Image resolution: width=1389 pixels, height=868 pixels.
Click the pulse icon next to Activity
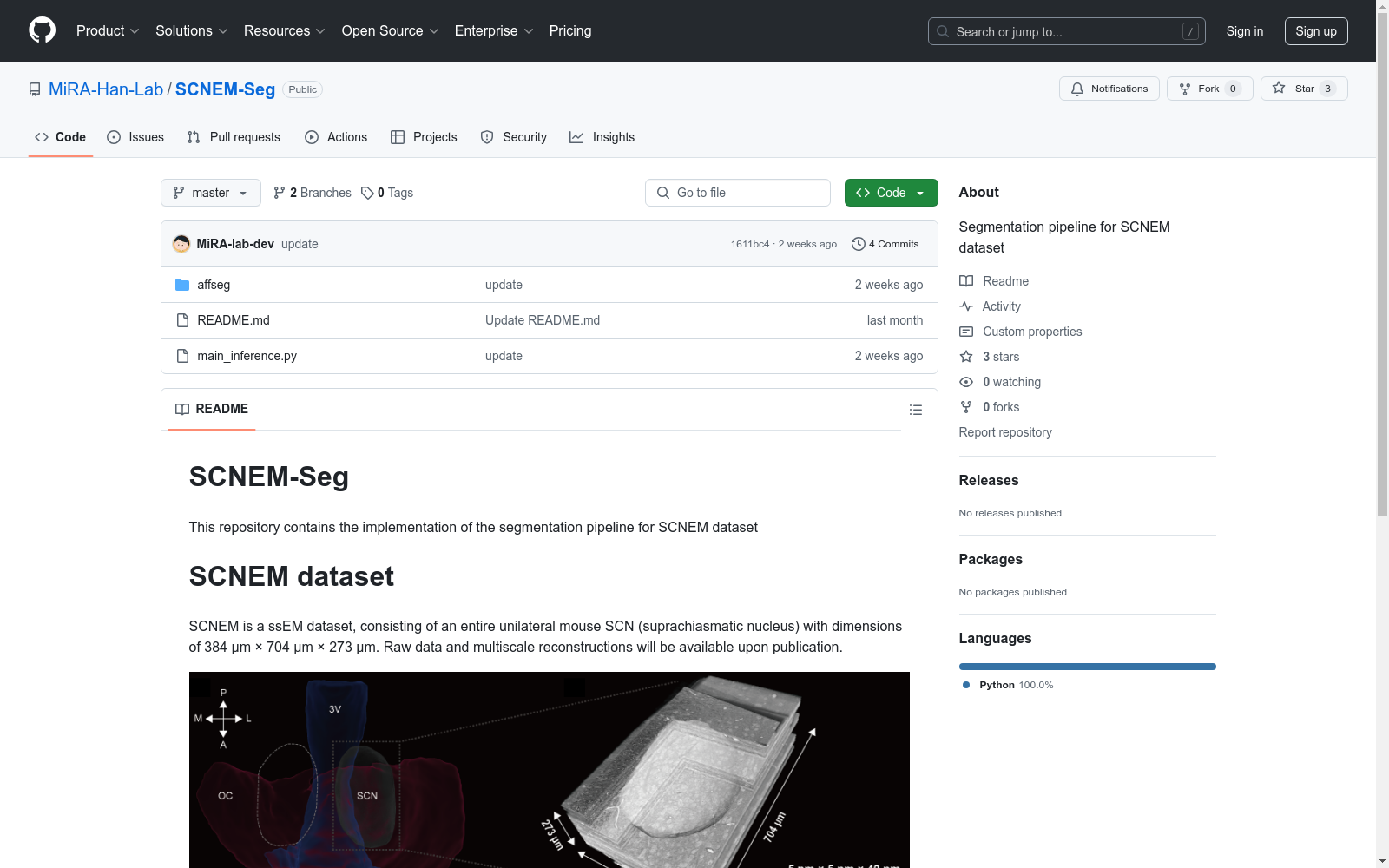point(966,306)
